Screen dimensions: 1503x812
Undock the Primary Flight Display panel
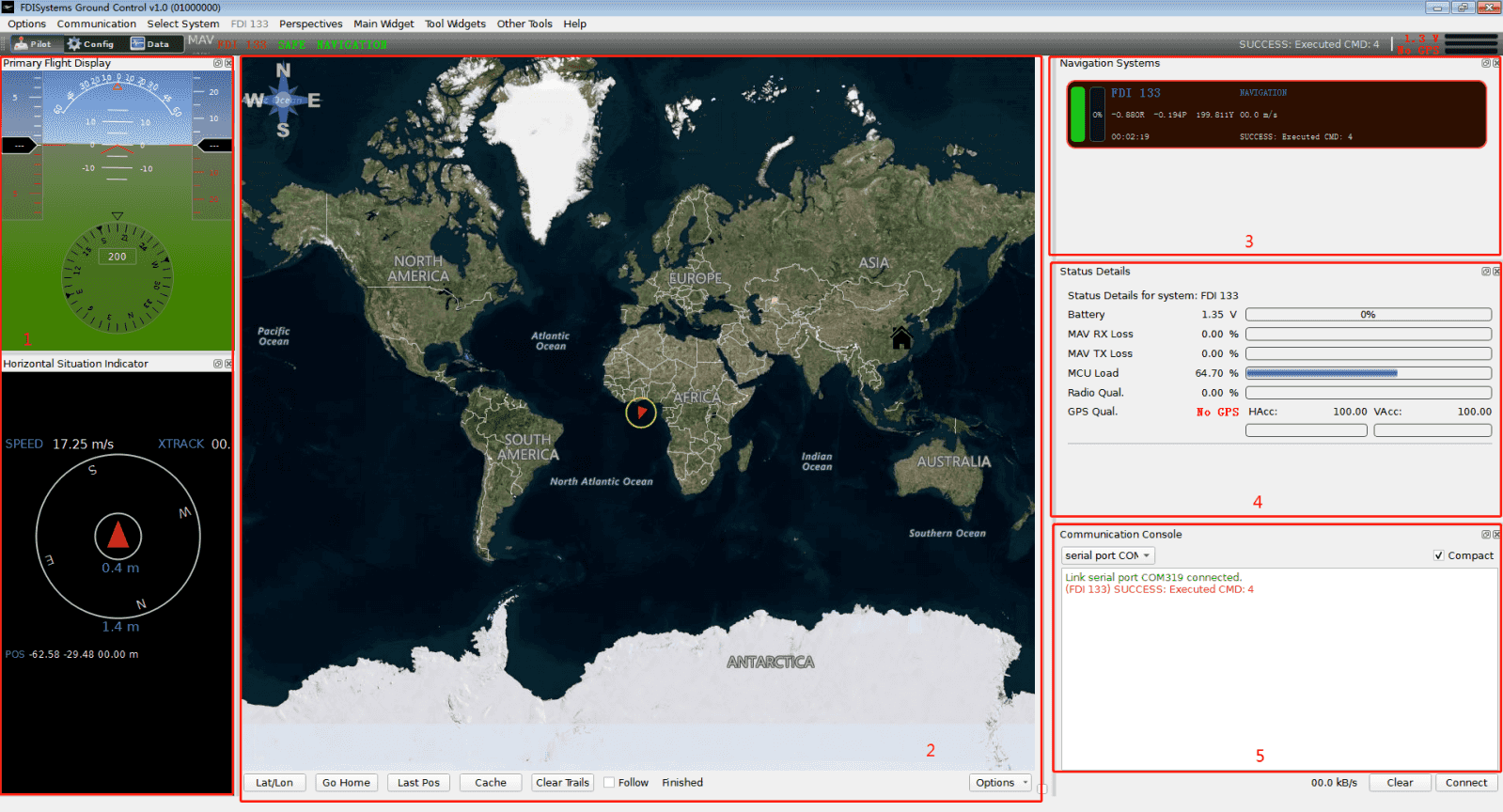[218, 64]
